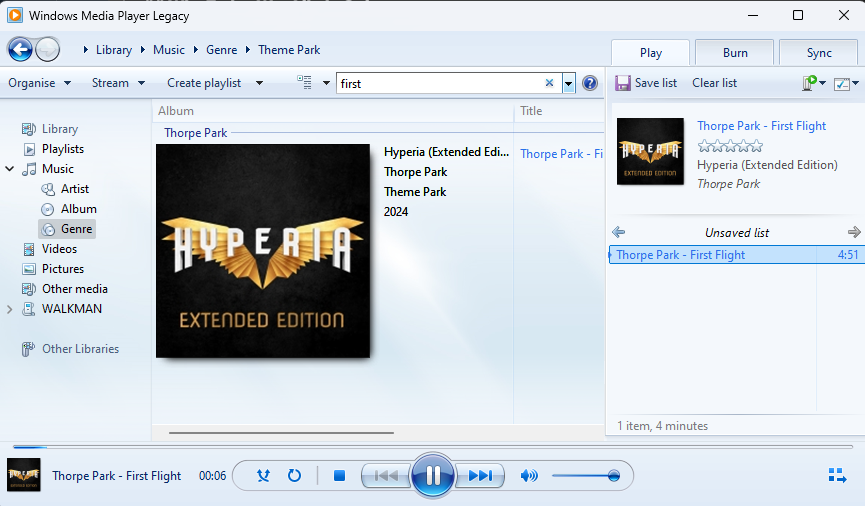Expand the WALKMAN device node
This screenshot has height=506, width=865.
click(x=9, y=309)
